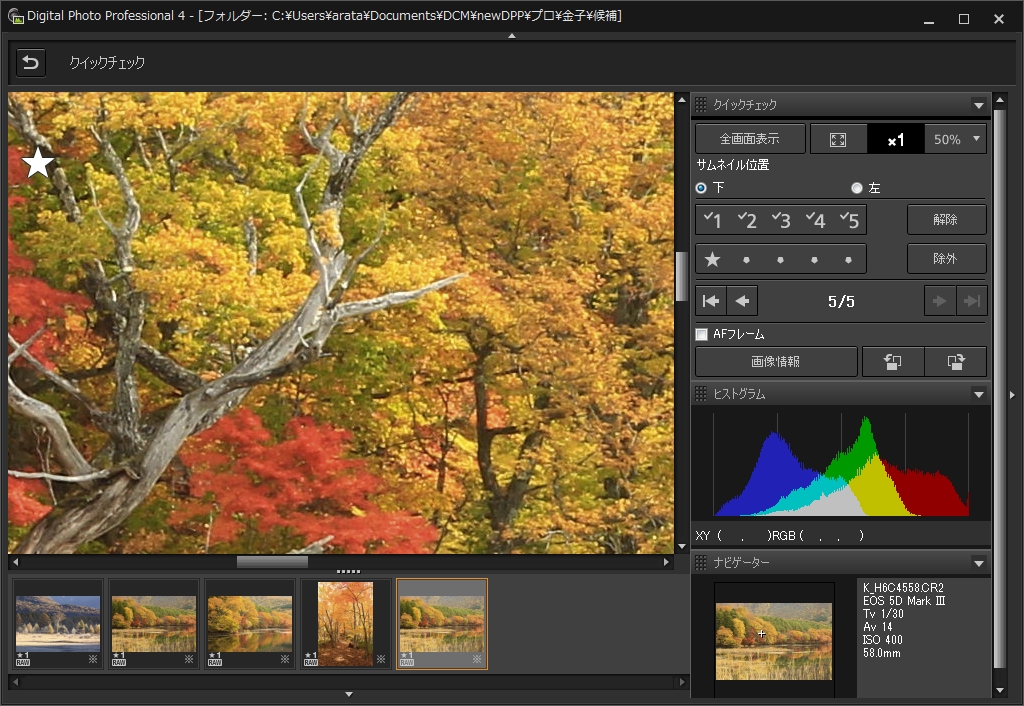Apply a one-star rating
Image resolution: width=1024 pixels, height=706 pixels.
713,258
